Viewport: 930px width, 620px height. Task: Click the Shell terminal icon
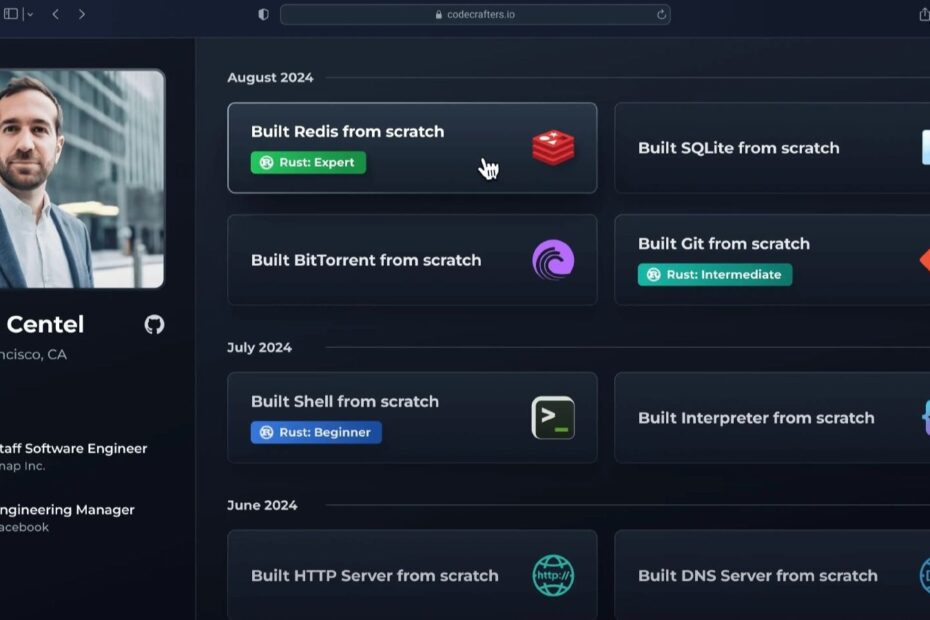tap(553, 418)
